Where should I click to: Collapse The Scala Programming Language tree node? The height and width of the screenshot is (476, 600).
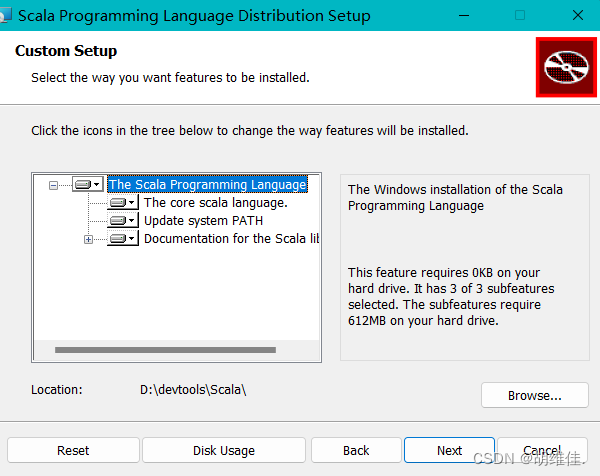54,186
